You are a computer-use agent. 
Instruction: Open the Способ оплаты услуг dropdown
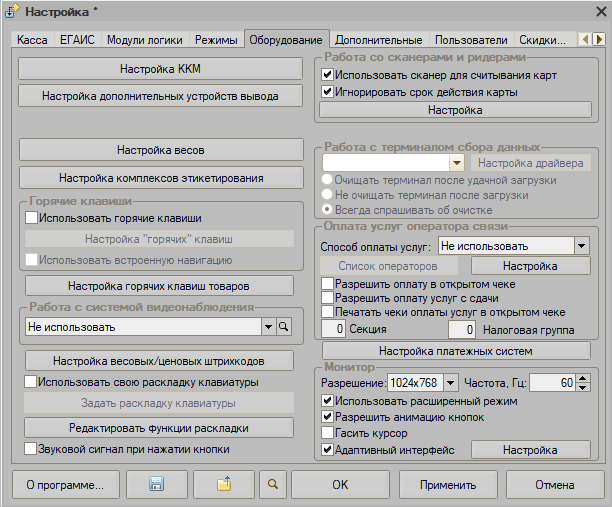[582, 245]
